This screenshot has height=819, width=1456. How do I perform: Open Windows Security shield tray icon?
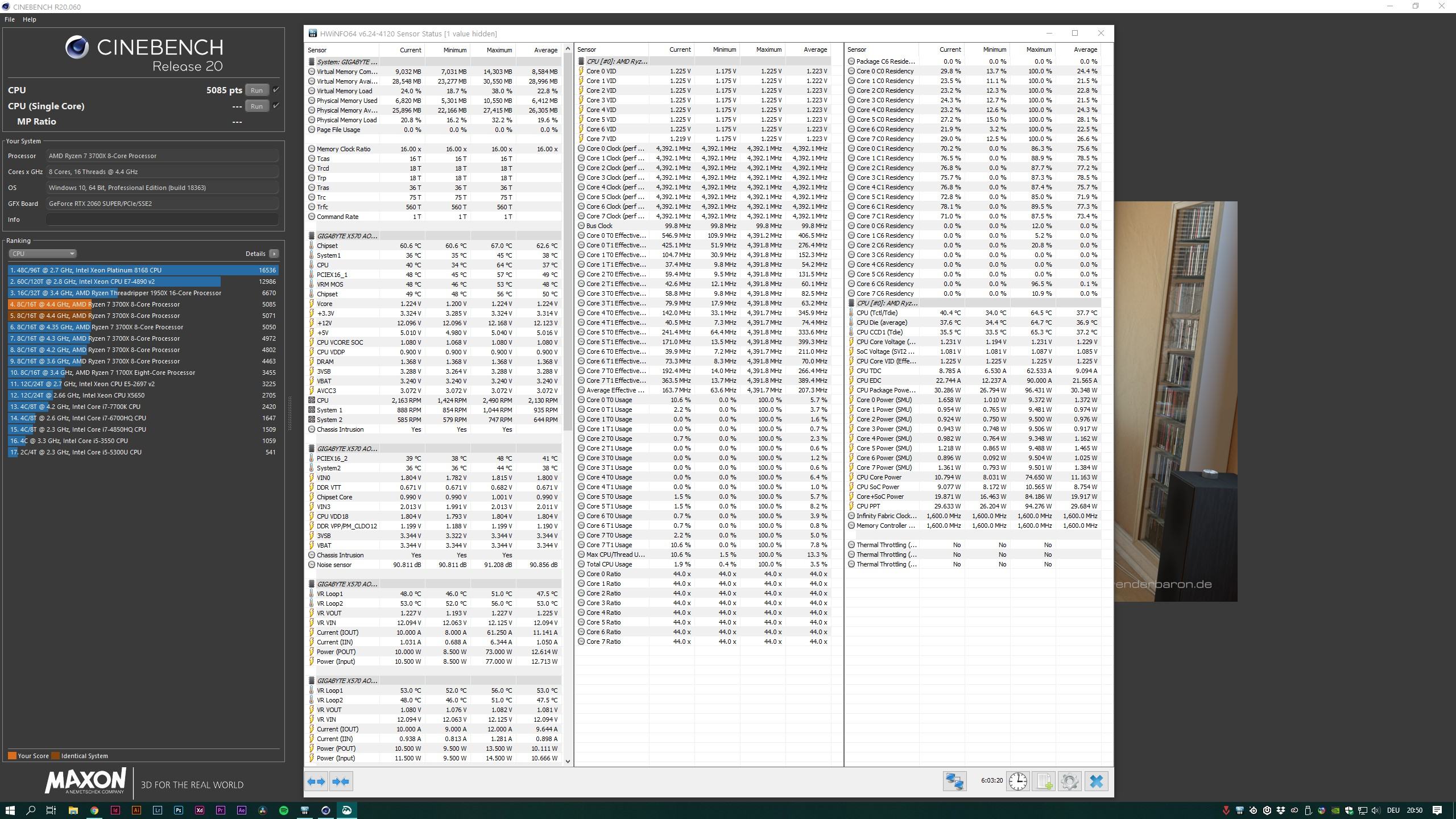tap(1349, 810)
